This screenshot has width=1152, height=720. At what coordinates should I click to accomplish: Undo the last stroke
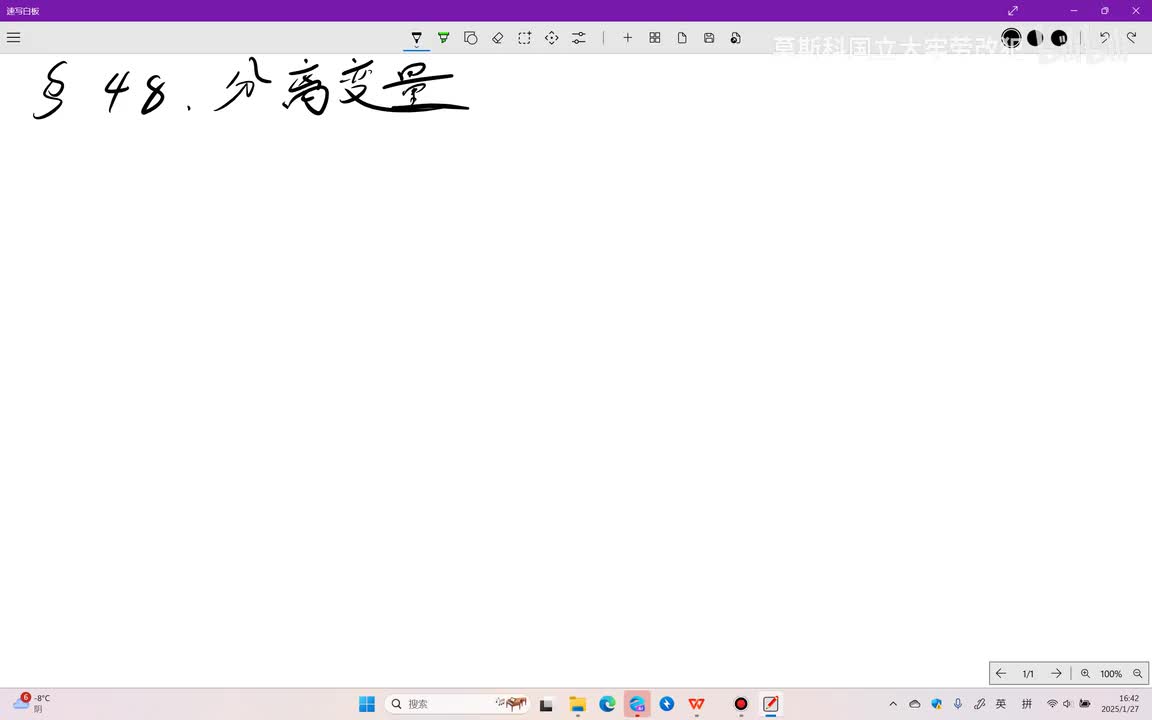coord(1104,37)
